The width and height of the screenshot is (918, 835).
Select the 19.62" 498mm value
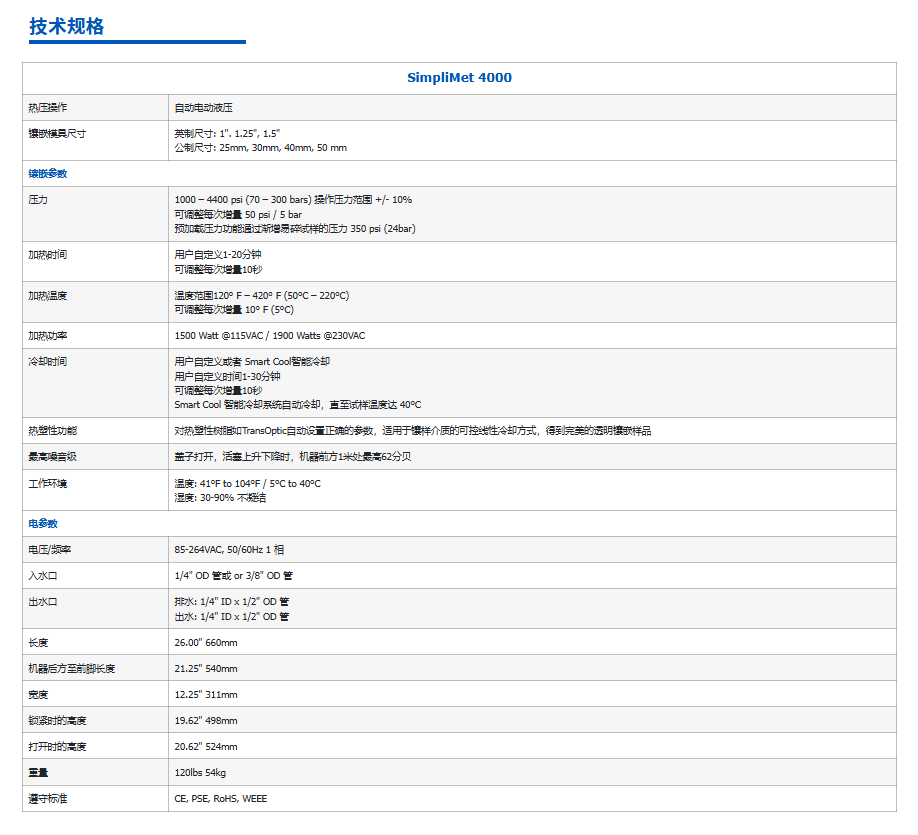[x=206, y=721]
